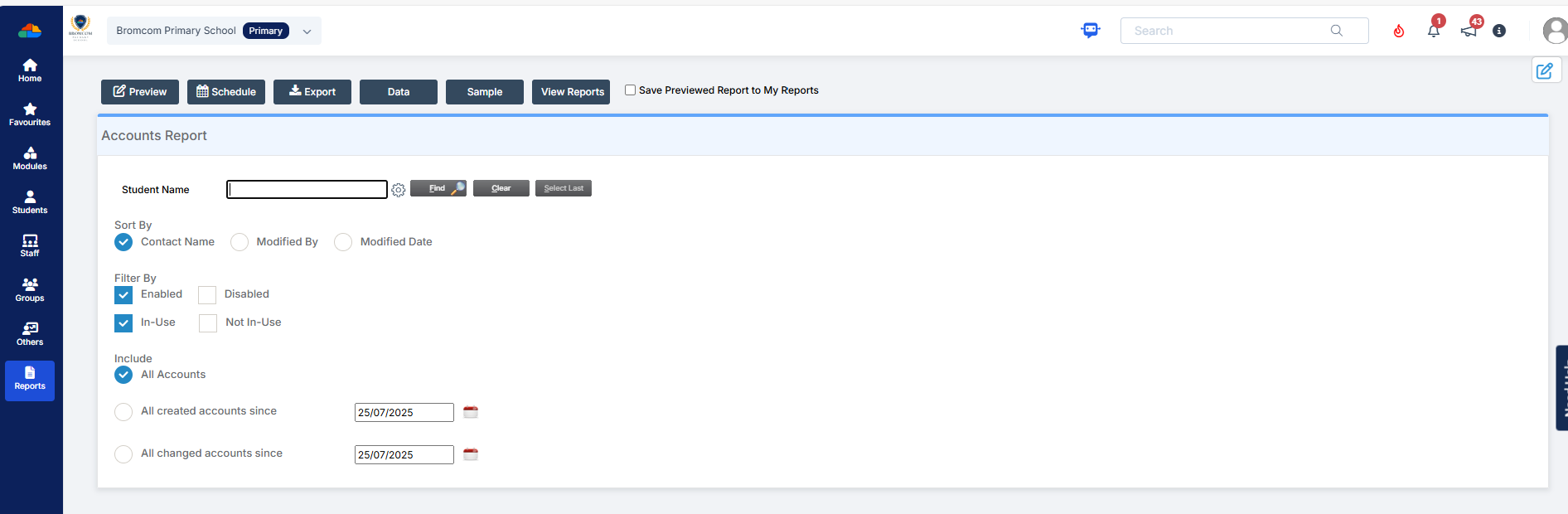Open the Modules sidebar menu
Screen dimensions: 1568x514
[30, 158]
